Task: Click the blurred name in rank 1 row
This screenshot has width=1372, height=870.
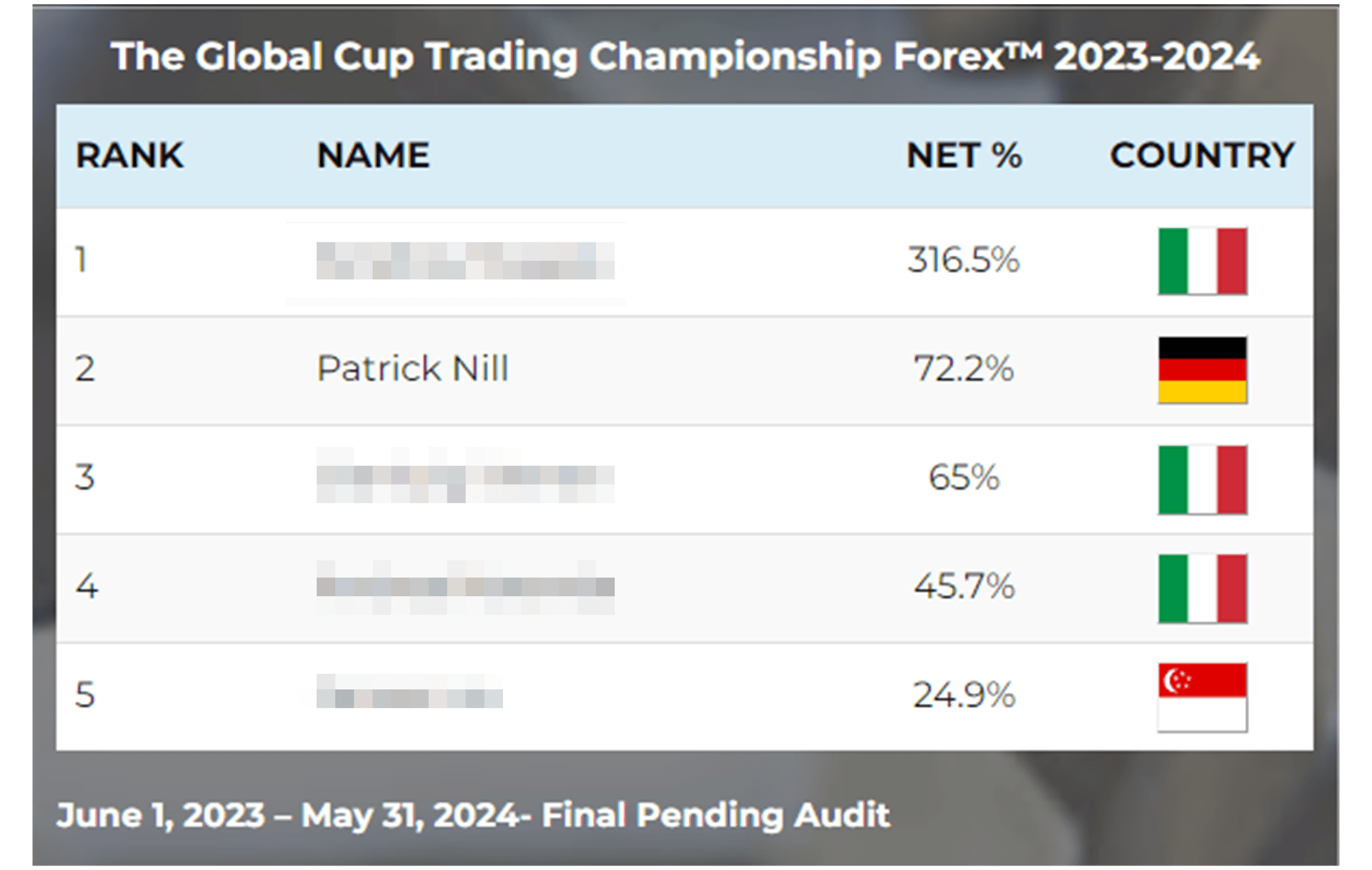Action: pyautogui.click(x=465, y=260)
